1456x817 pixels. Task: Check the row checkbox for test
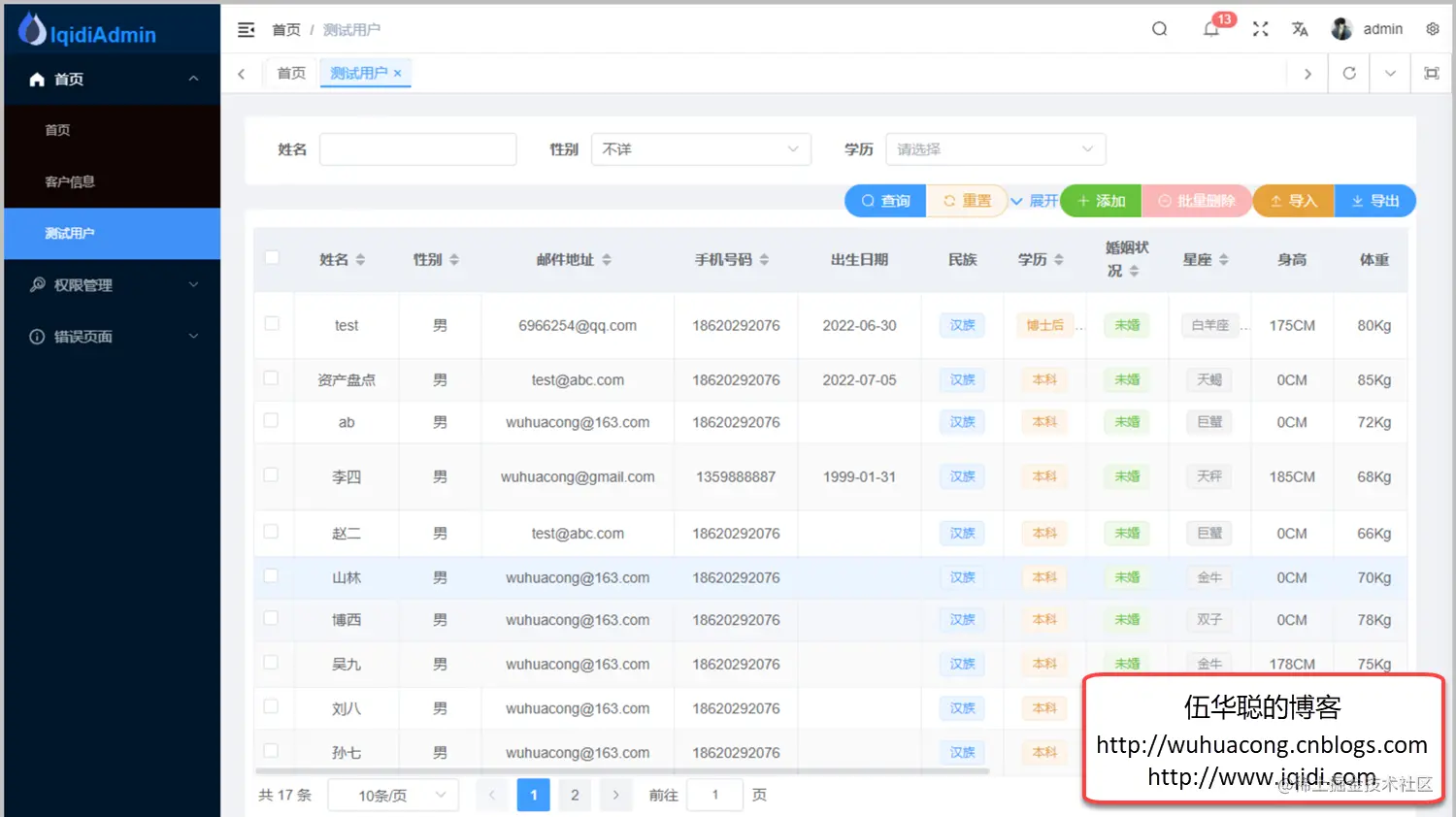click(272, 323)
